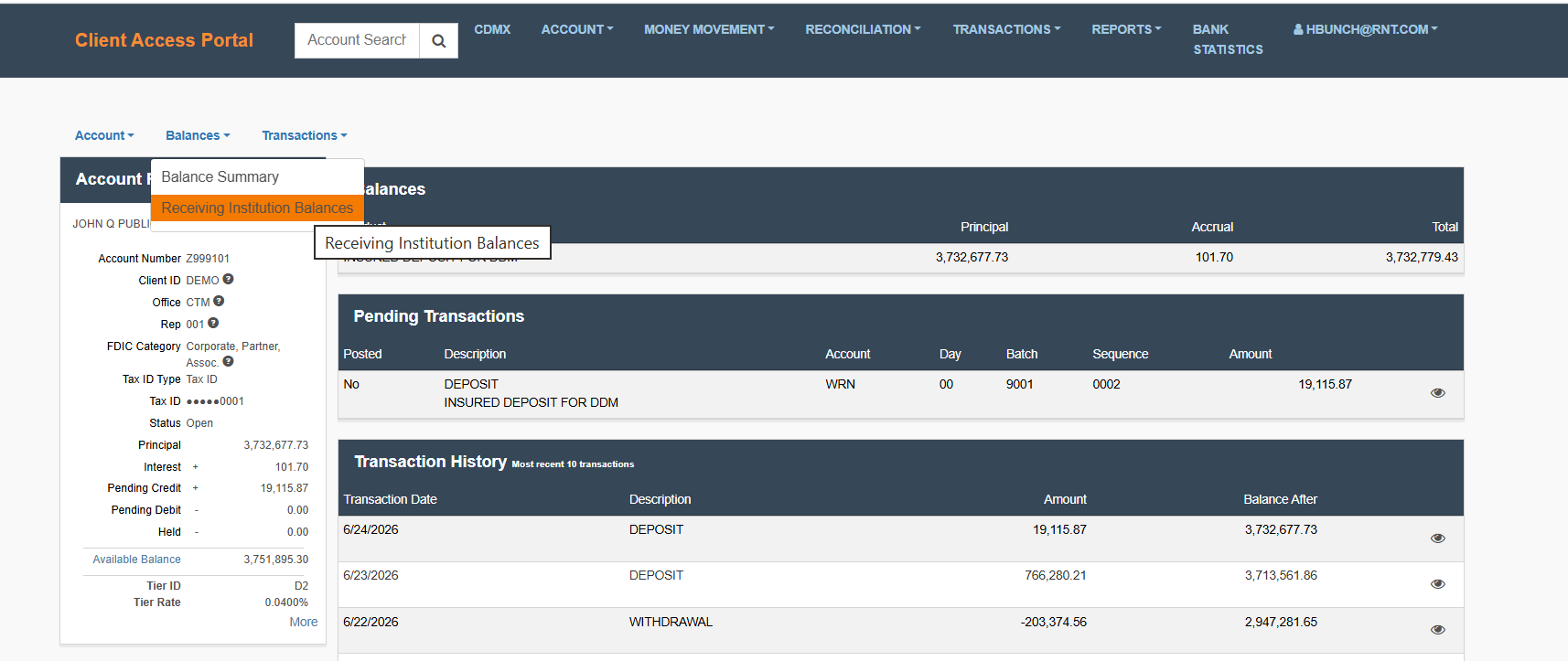
Task: View details of the pending DEPOSIT via eye icon
Action: point(1438,393)
